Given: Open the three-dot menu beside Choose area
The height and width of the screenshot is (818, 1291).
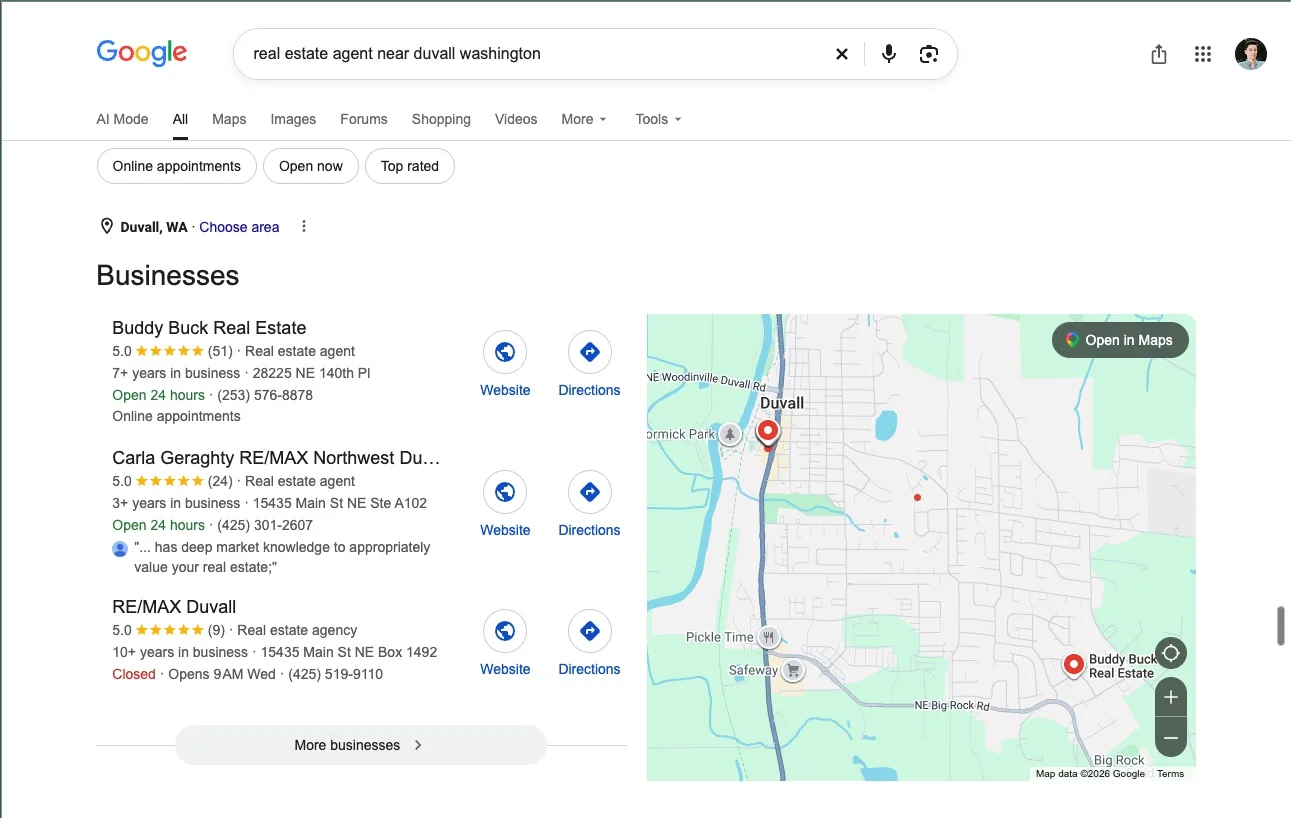Looking at the screenshot, I should 304,226.
